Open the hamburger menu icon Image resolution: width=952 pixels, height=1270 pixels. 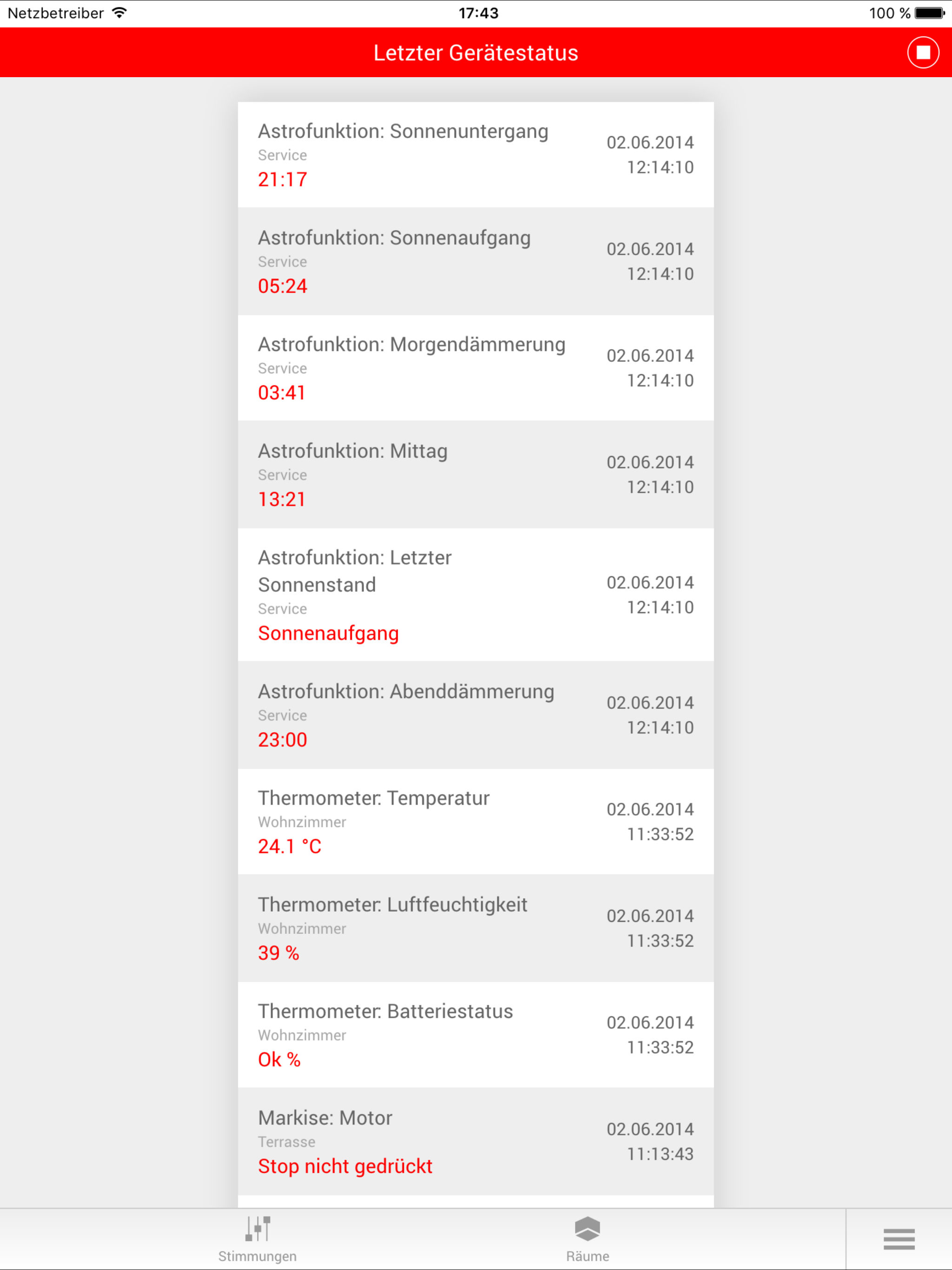coord(899,1238)
